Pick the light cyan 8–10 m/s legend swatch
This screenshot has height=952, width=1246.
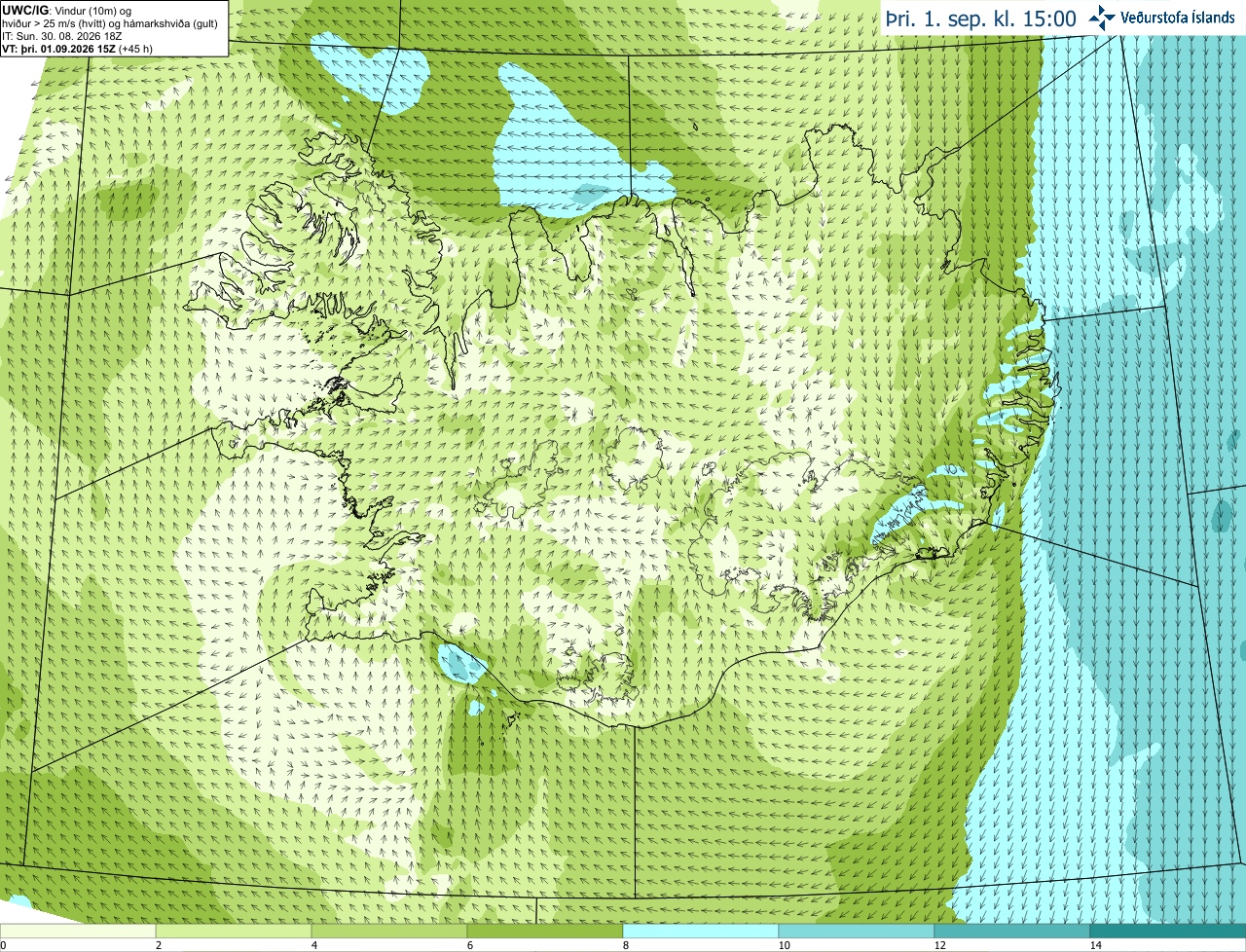(x=701, y=932)
